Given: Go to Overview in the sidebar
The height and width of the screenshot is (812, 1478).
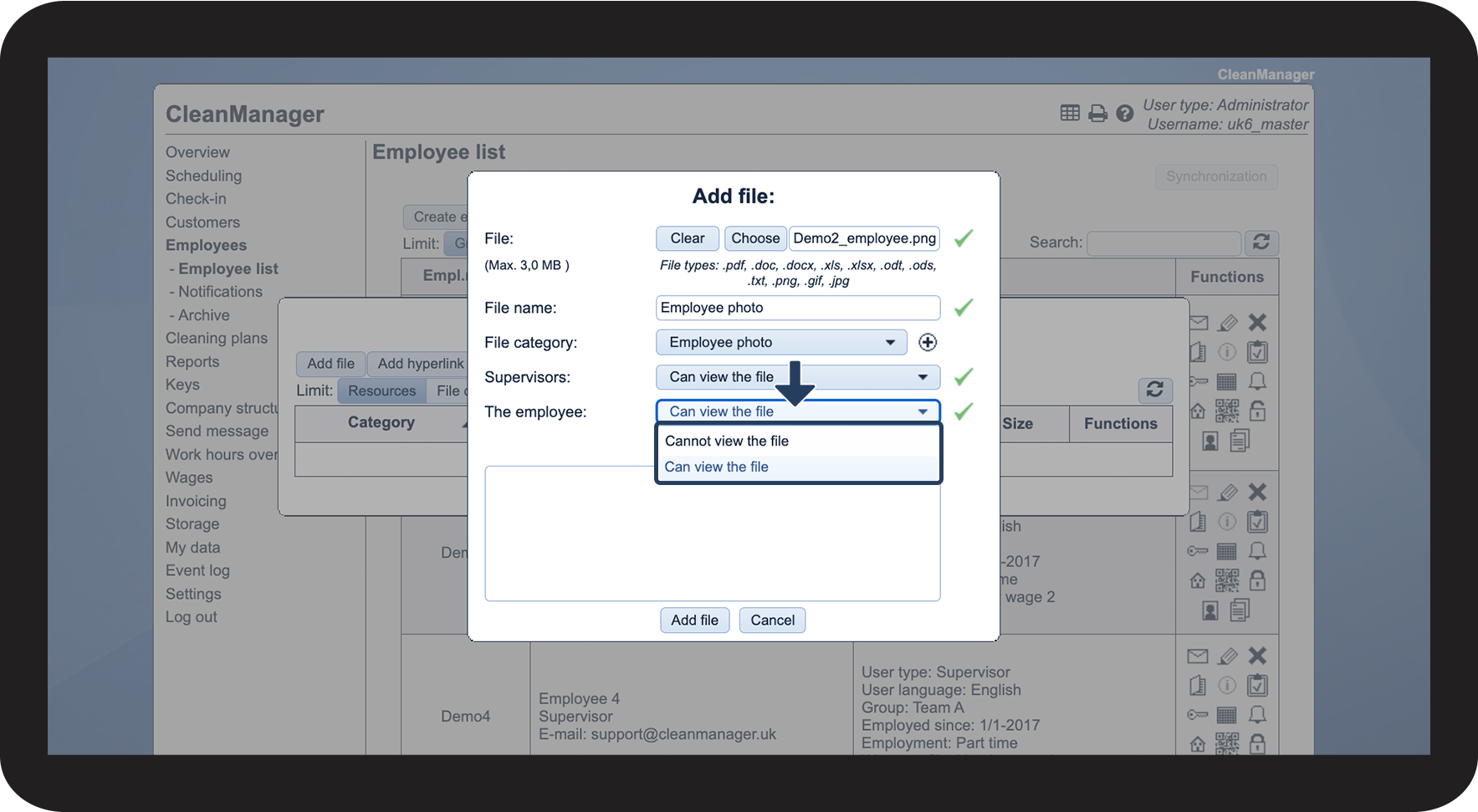Looking at the screenshot, I should tap(197, 152).
